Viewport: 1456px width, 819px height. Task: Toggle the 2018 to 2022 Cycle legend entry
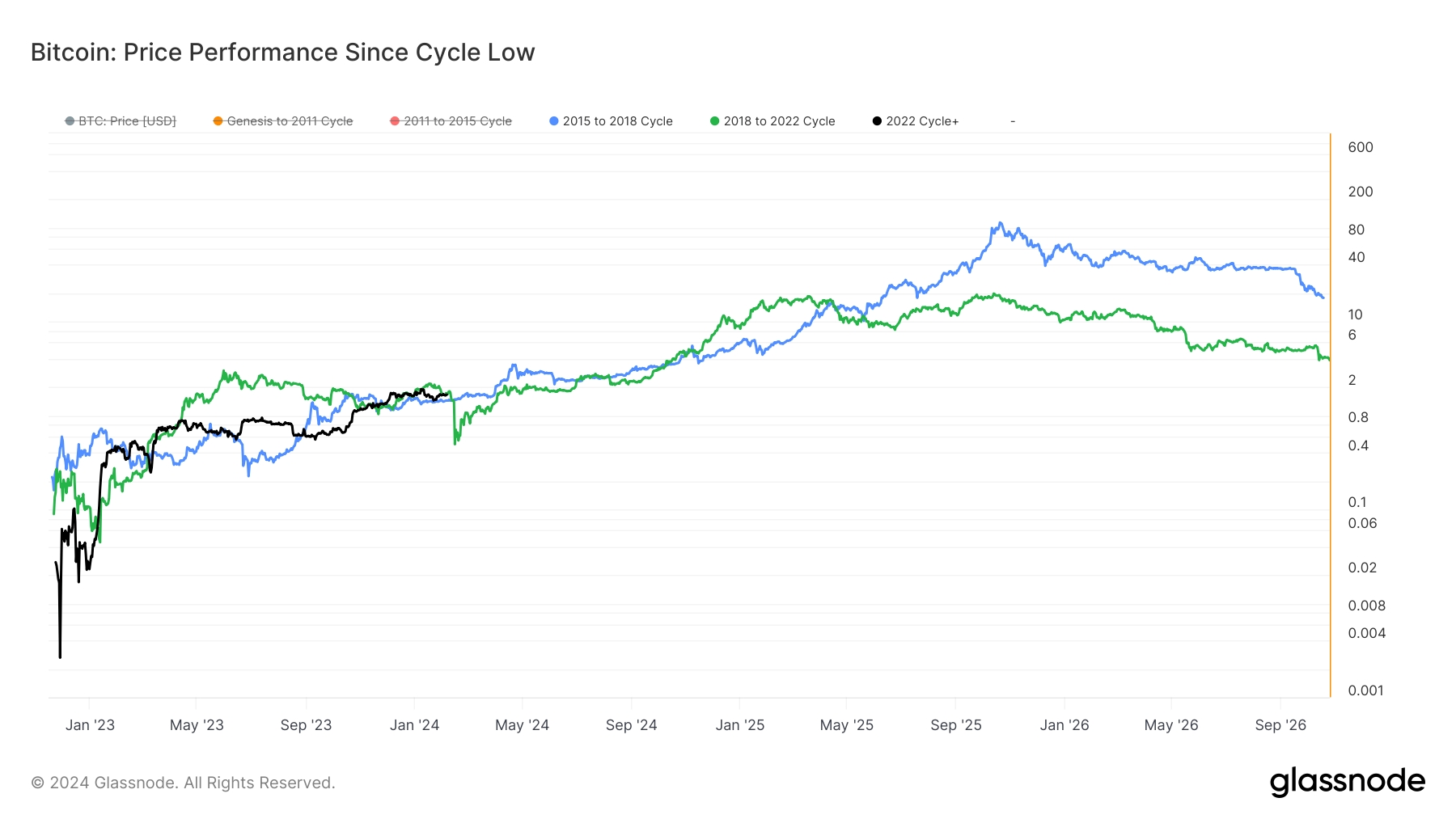[778, 121]
